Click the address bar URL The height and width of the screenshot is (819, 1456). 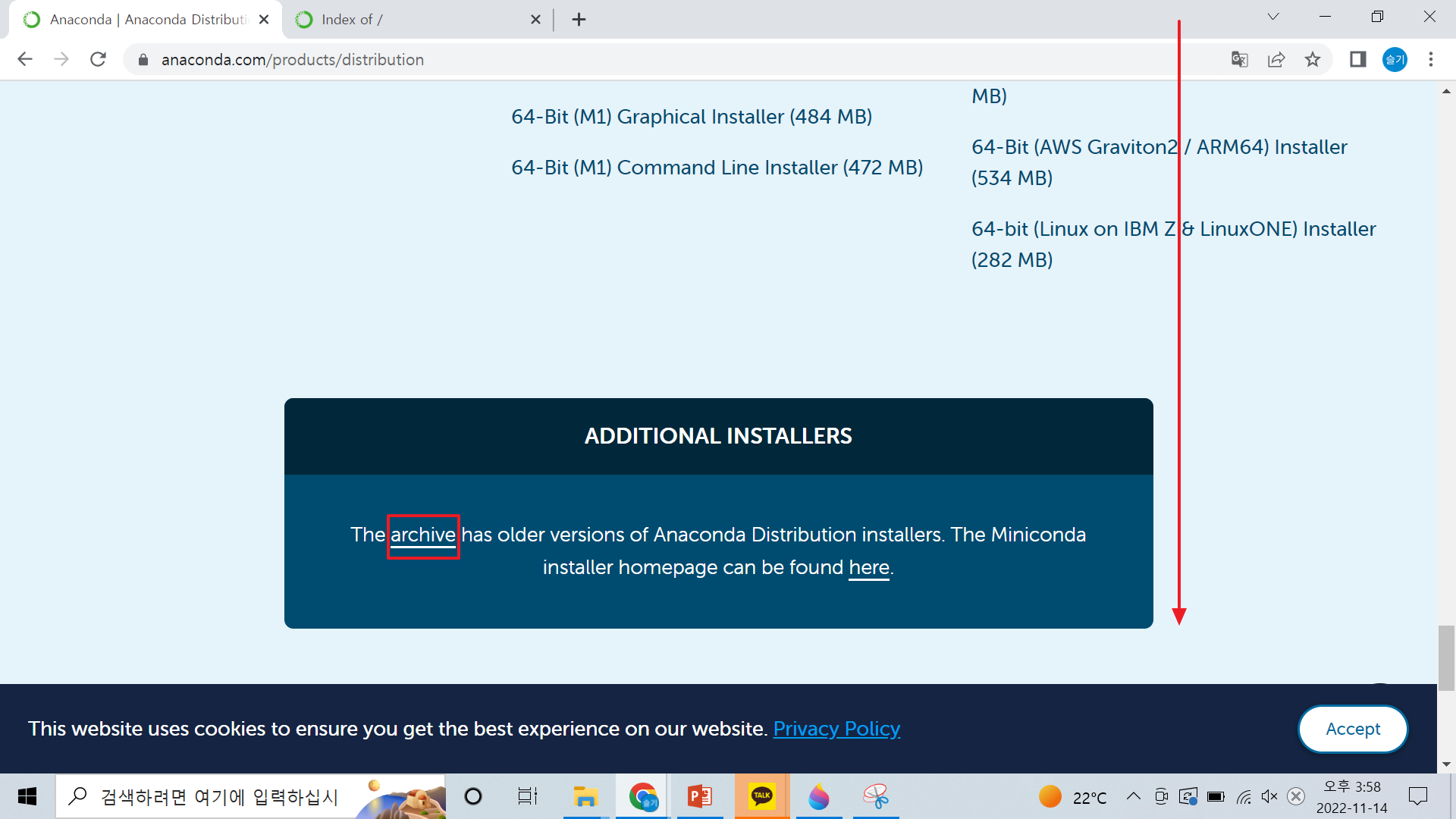pos(293,60)
